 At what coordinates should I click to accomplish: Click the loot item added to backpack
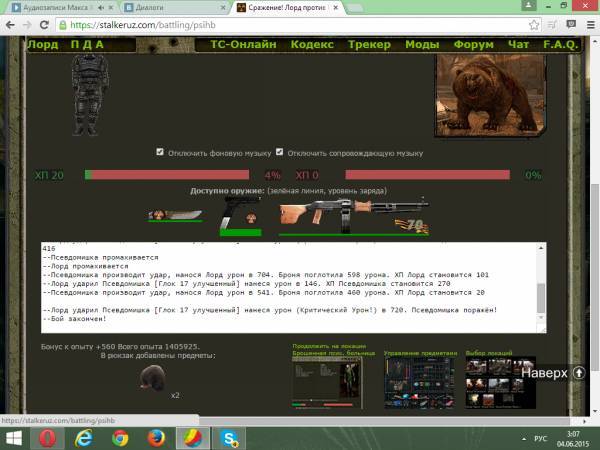tap(154, 379)
